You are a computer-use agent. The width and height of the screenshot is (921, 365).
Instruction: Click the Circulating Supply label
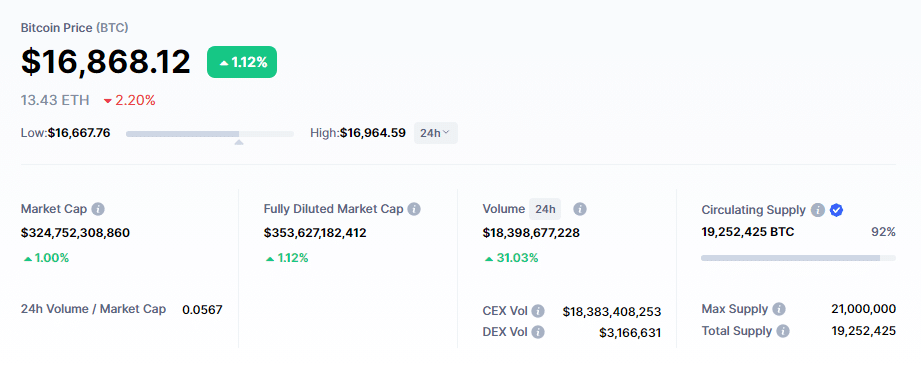[x=754, y=210]
